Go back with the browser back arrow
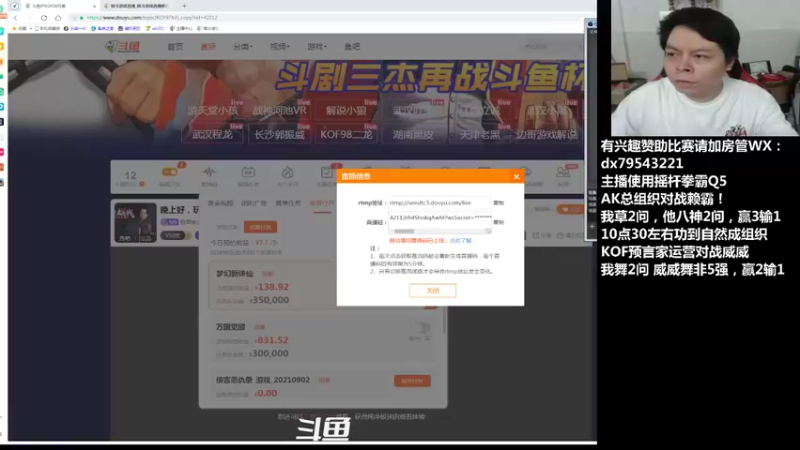The width and height of the screenshot is (800, 450). 16,17
